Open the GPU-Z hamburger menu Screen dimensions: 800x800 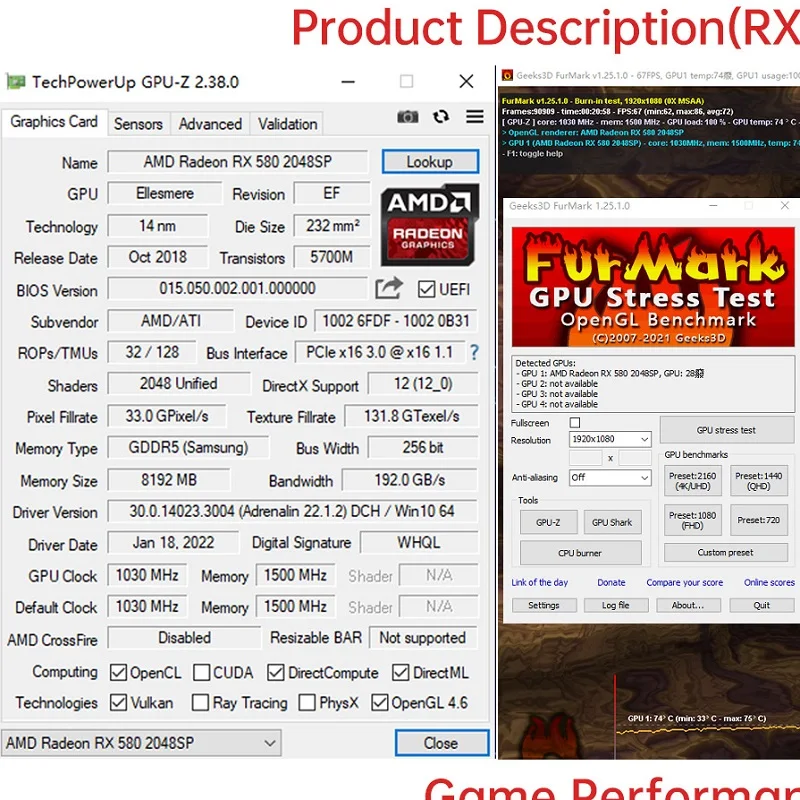[x=475, y=117]
